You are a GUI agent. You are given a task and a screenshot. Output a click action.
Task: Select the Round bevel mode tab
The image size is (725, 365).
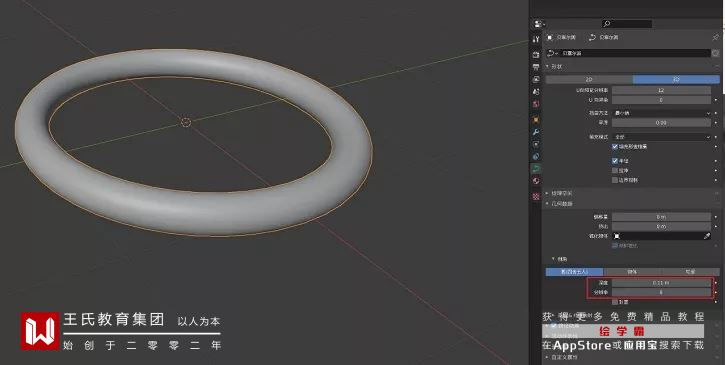[x=575, y=272]
